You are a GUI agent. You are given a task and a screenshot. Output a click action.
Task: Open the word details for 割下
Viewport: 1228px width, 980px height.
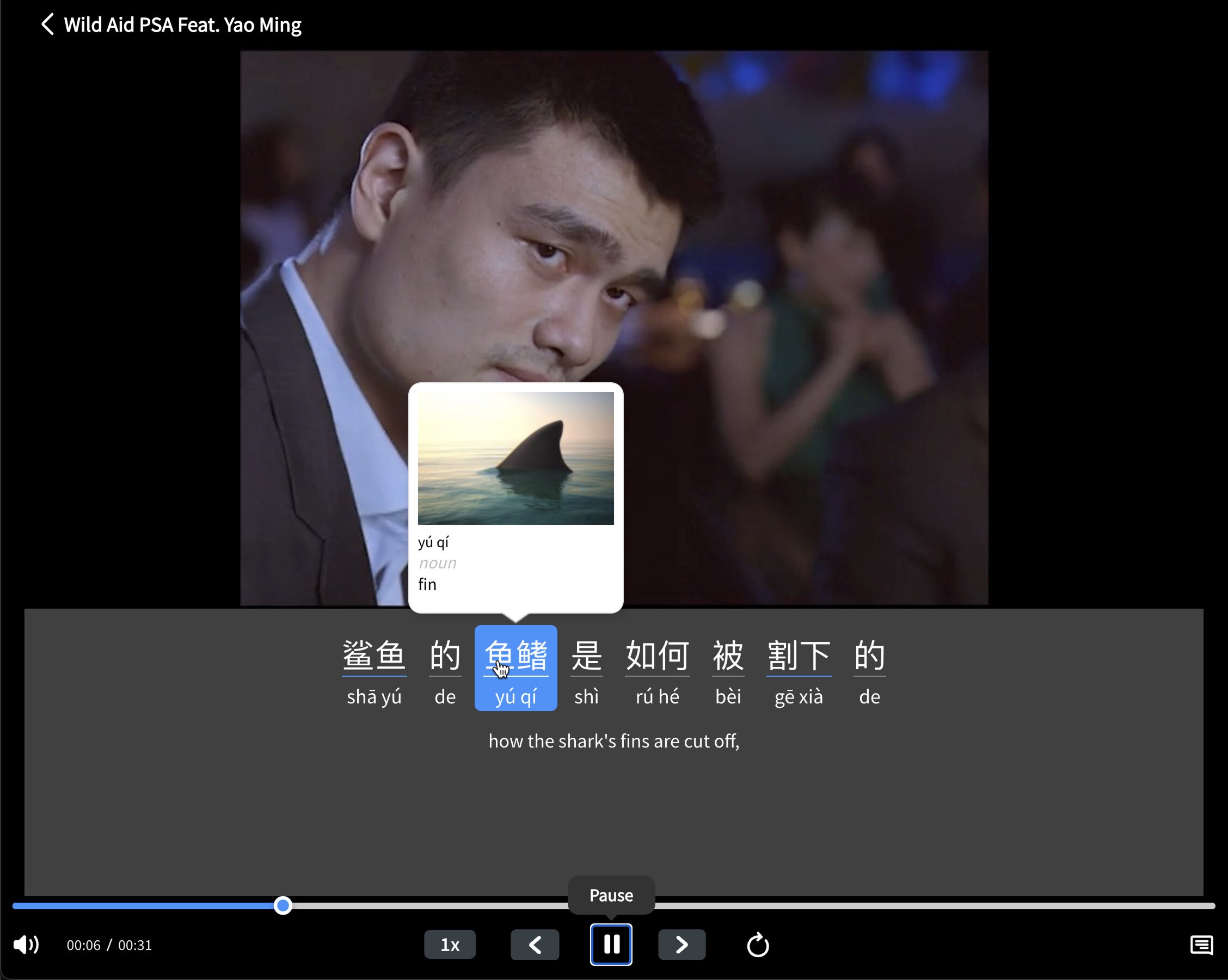click(799, 657)
